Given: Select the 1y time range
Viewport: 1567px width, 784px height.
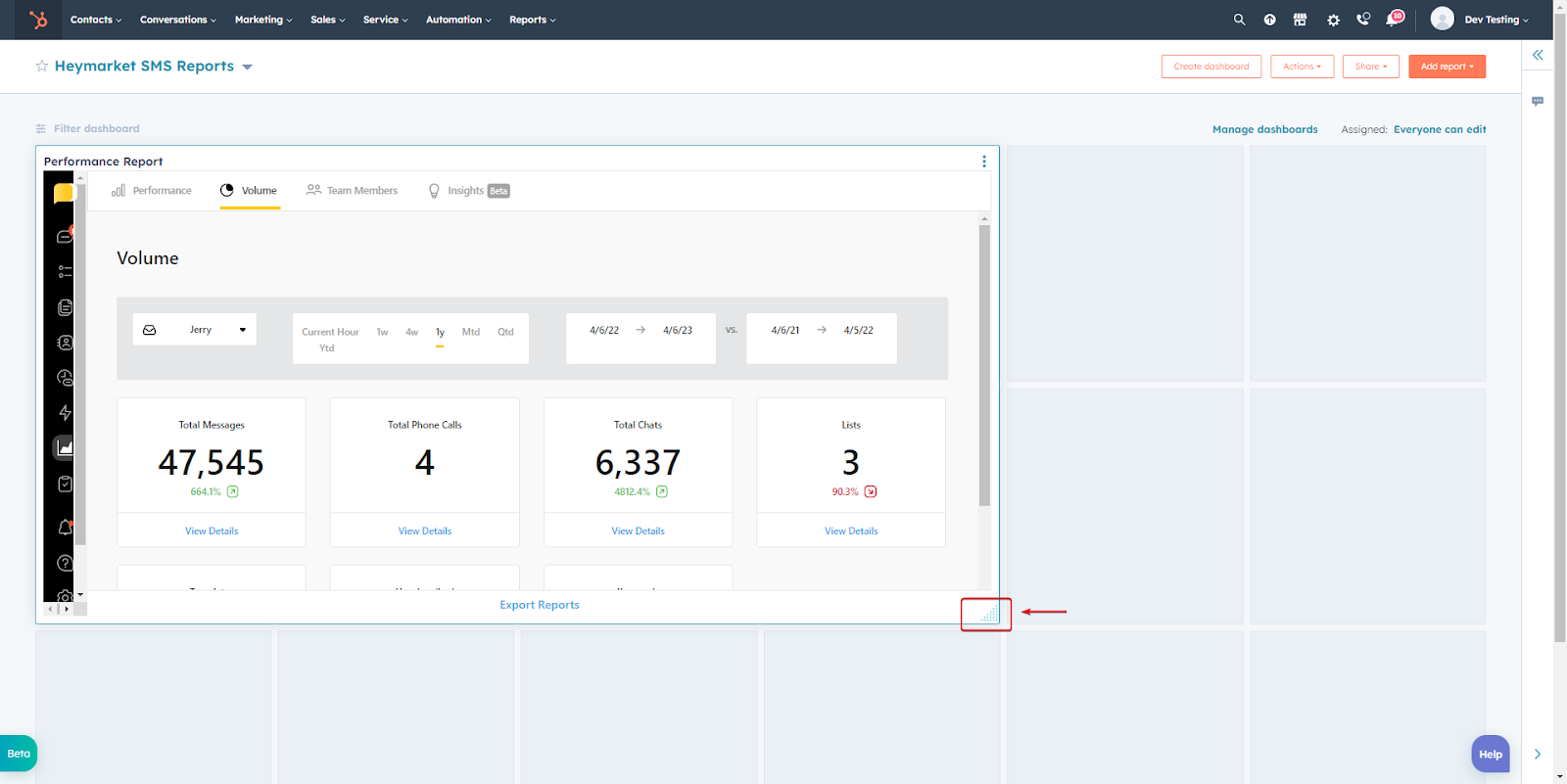Looking at the screenshot, I should coord(440,332).
